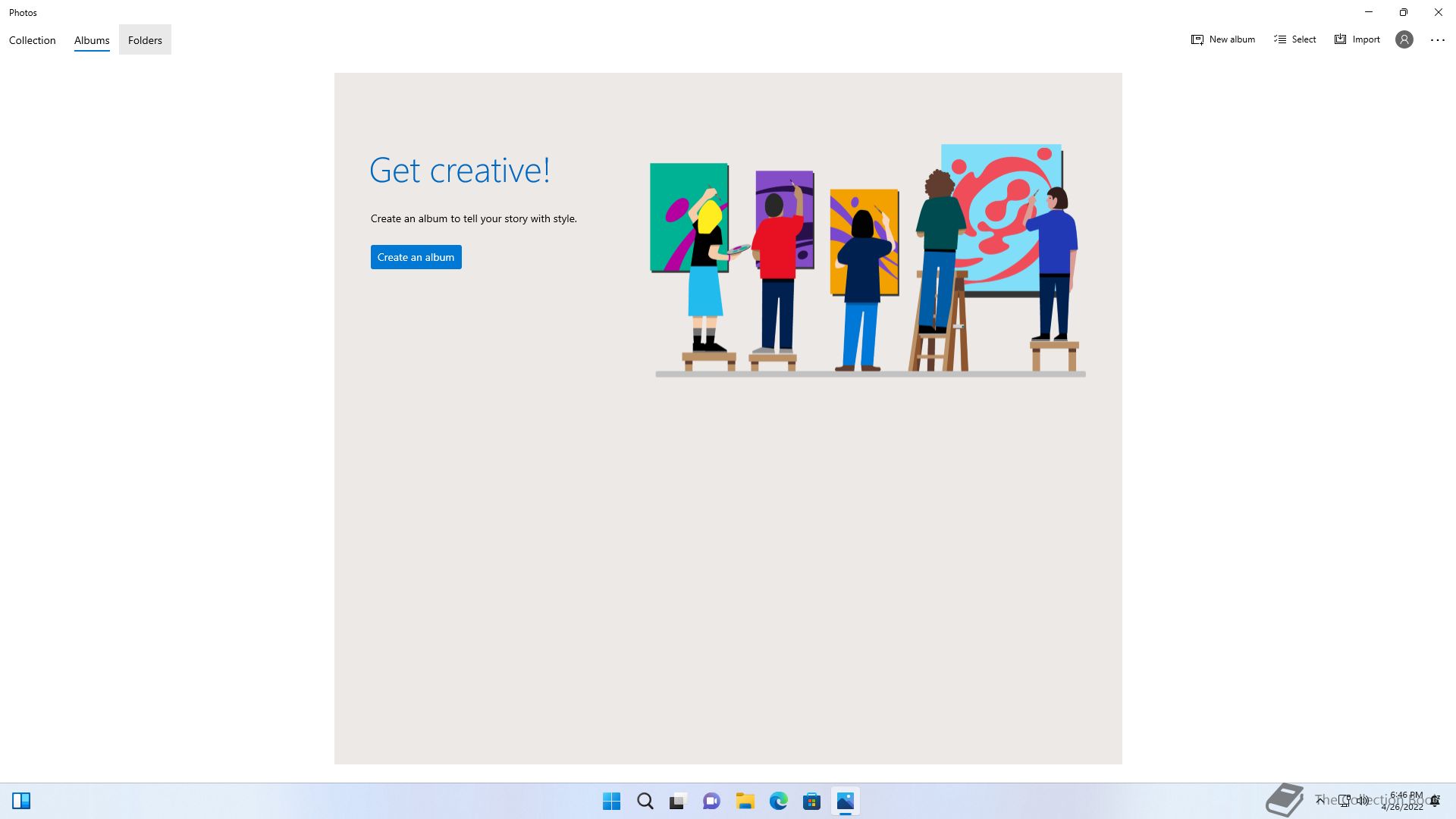Viewport: 1456px width, 819px height.
Task: Open the See more ellipsis menu
Action: 1438,40
